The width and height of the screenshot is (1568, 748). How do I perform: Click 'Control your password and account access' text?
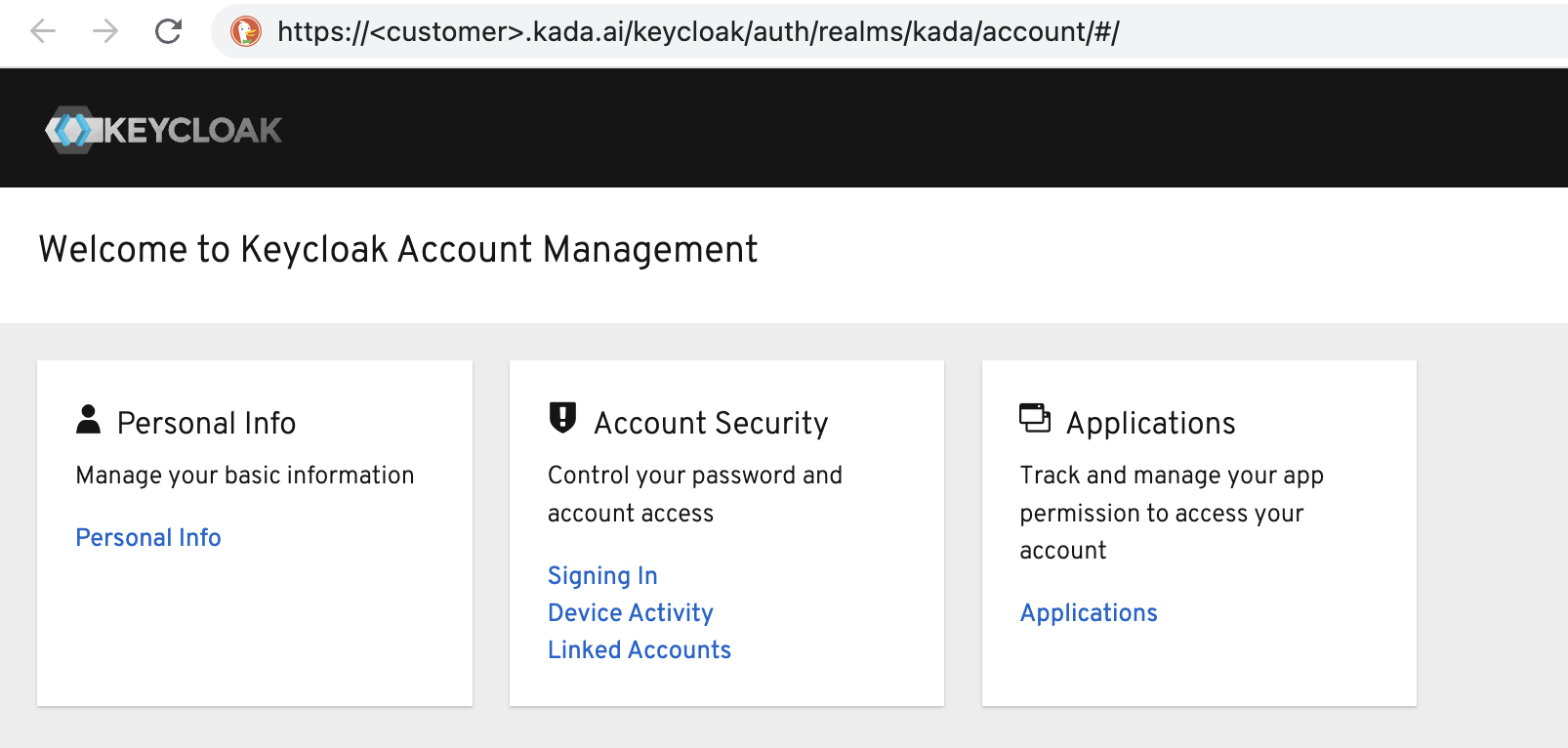[x=694, y=494]
